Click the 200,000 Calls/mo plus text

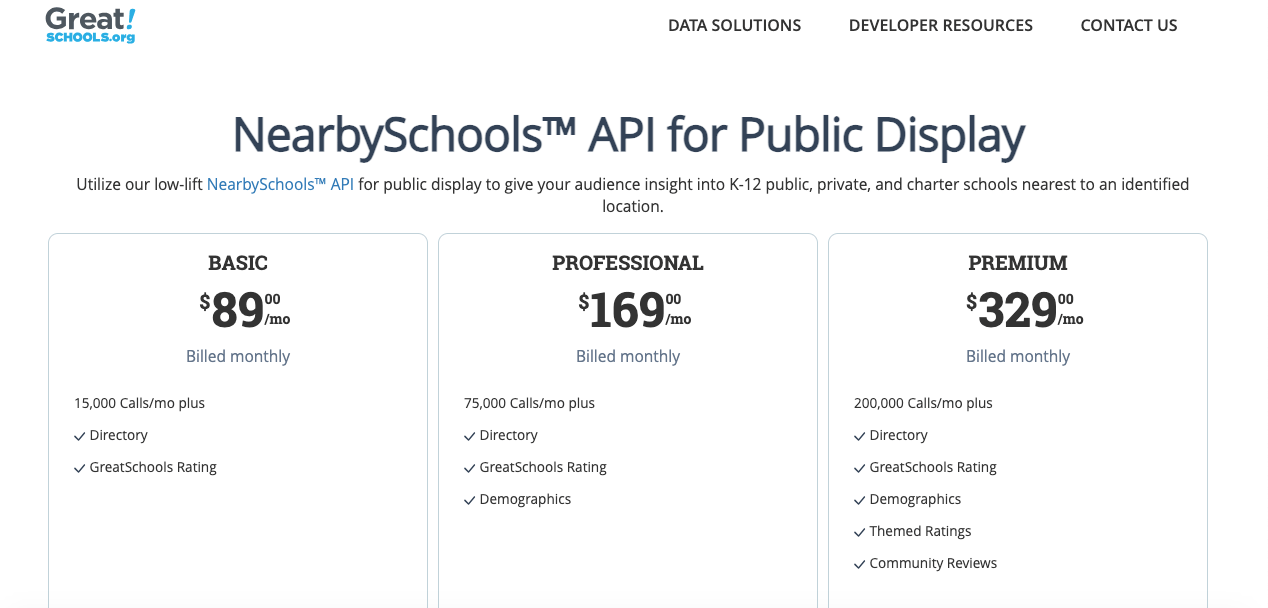point(923,404)
